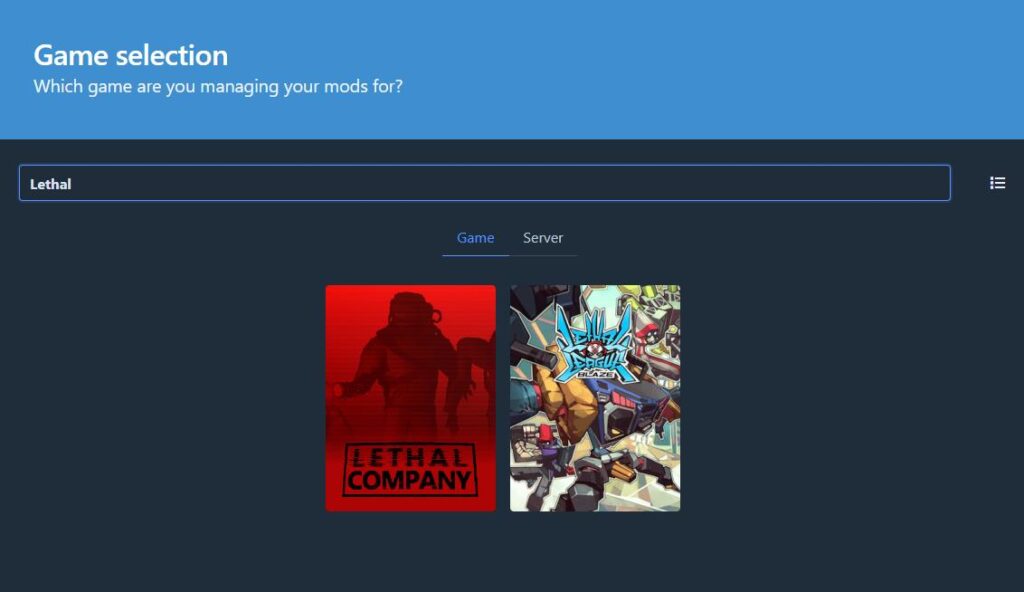Click the word COMPANY on the red cover
The height and width of the screenshot is (592, 1024).
coord(410,481)
